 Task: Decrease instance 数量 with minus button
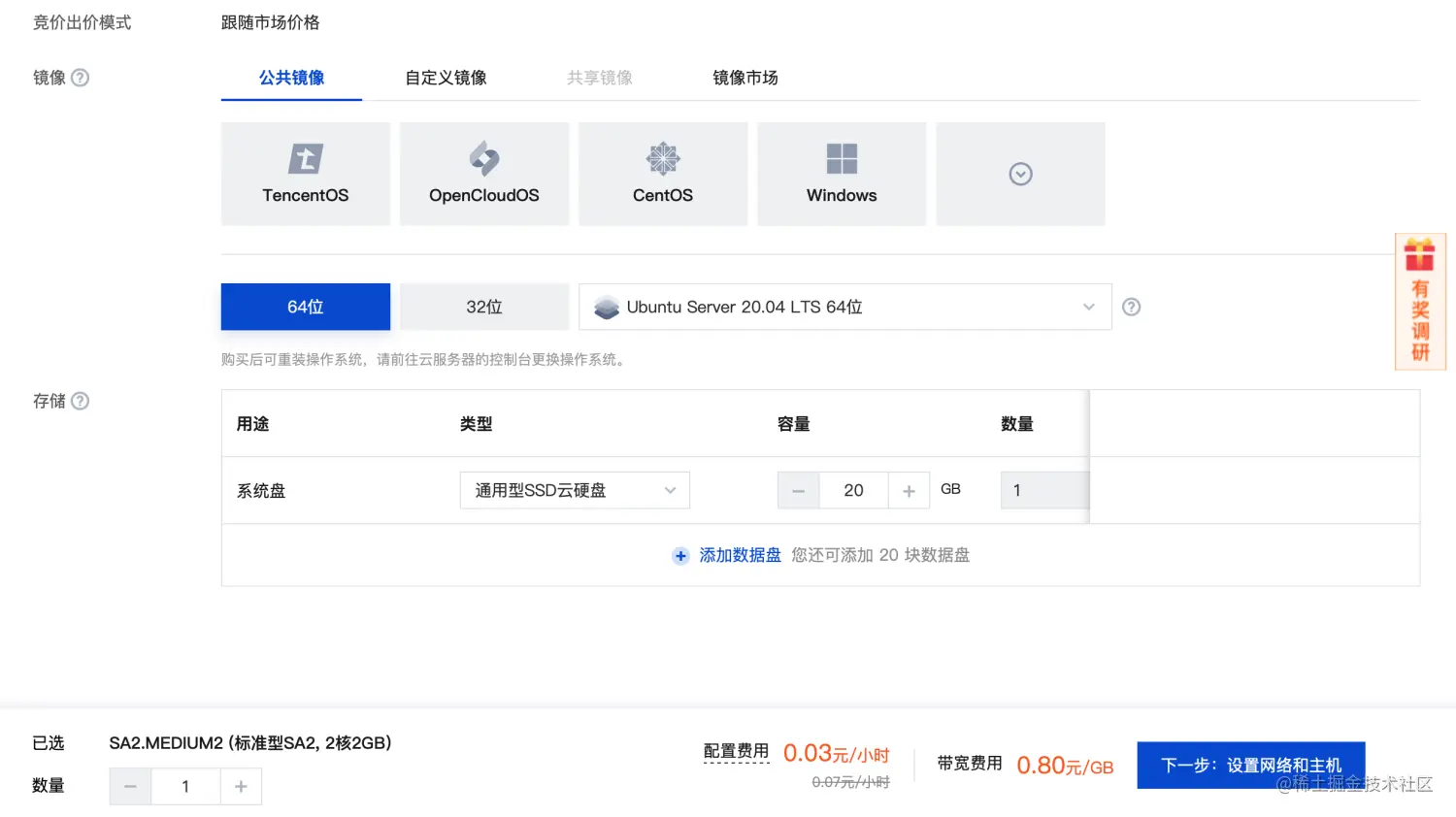tap(130, 786)
